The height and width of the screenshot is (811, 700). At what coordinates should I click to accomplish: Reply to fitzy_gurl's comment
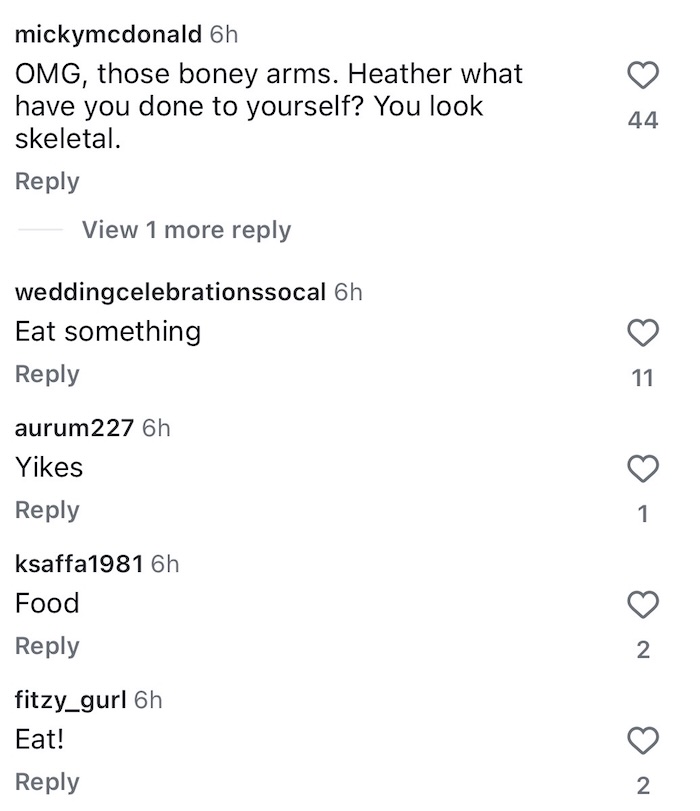click(x=45, y=781)
